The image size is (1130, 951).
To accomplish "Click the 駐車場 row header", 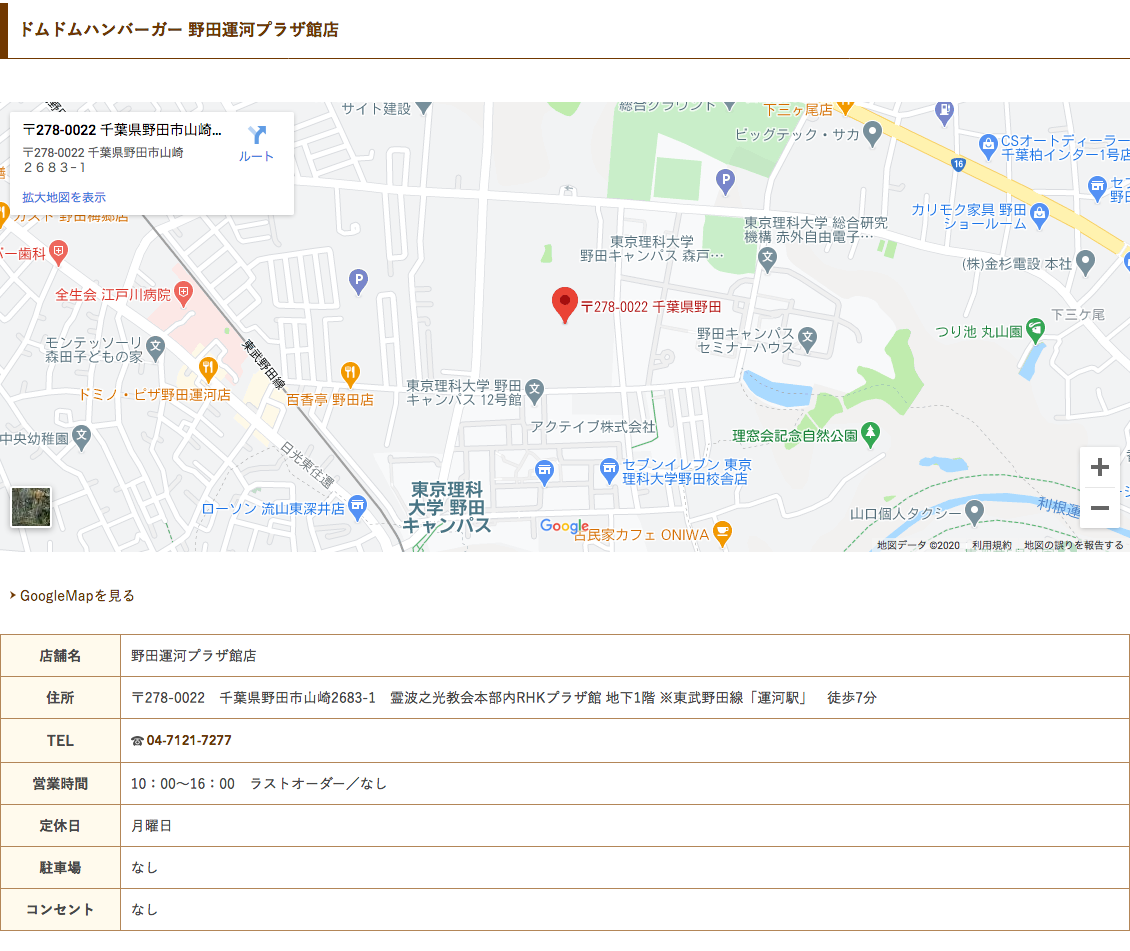I will pos(61,867).
